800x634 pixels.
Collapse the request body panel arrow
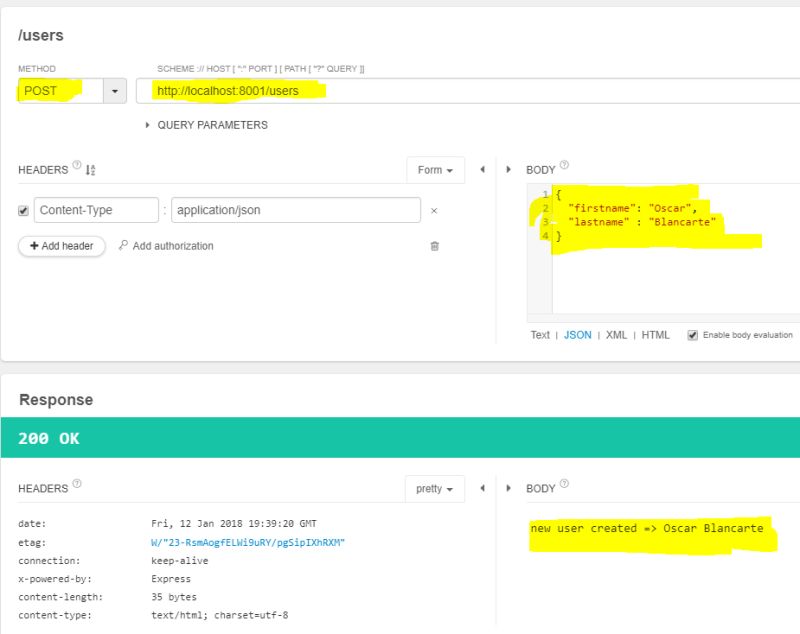point(510,170)
